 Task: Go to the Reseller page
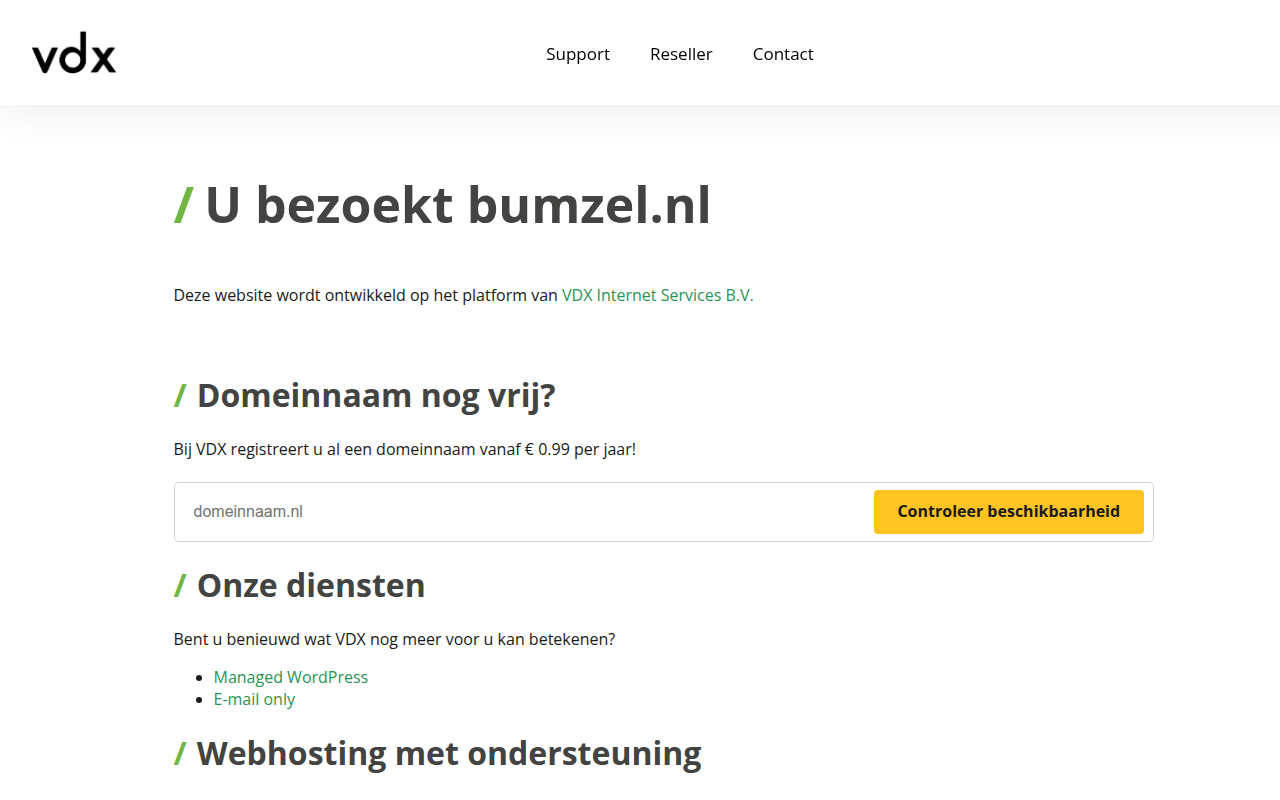click(681, 54)
